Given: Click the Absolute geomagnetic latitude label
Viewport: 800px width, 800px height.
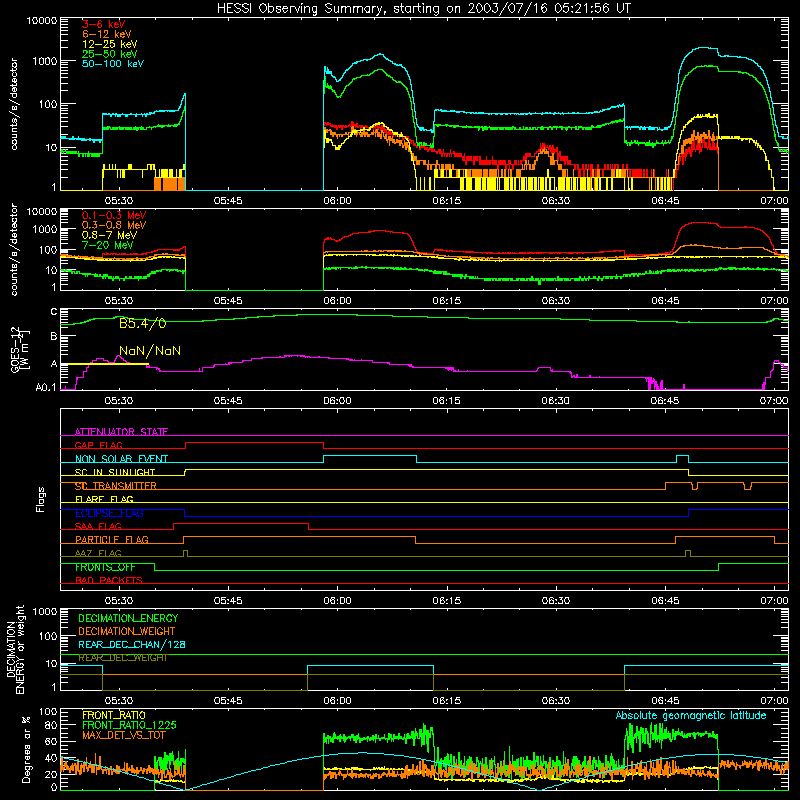Looking at the screenshot, I should click(x=691, y=716).
